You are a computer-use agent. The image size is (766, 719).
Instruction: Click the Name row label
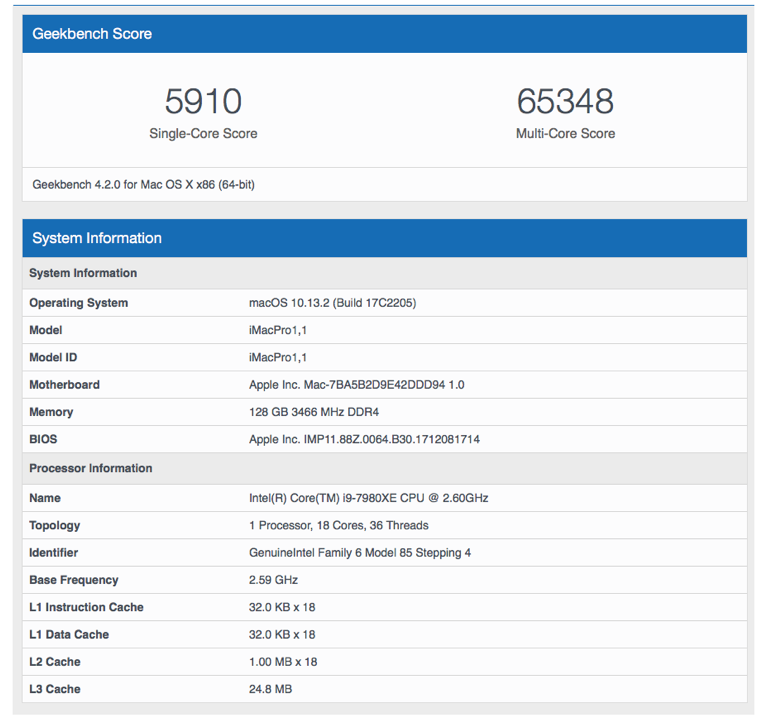45,498
